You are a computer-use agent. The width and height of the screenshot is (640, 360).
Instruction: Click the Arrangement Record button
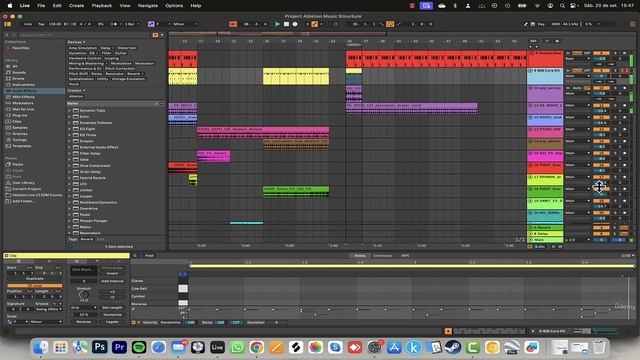click(295, 24)
